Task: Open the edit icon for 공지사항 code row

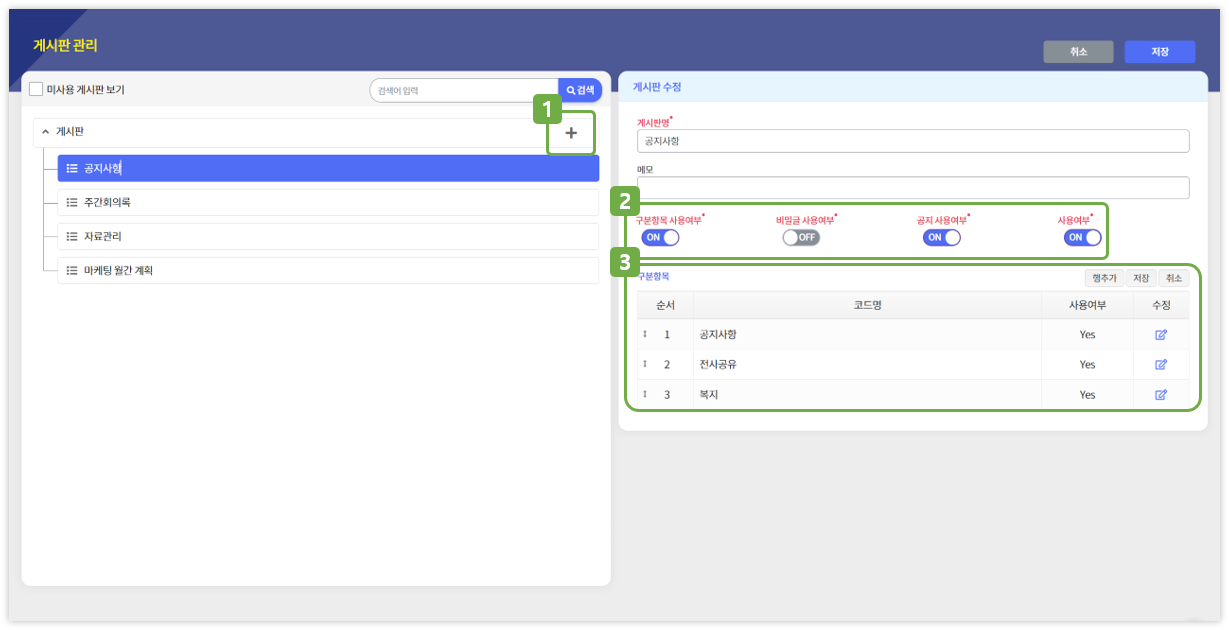Action: pyautogui.click(x=1161, y=334)
